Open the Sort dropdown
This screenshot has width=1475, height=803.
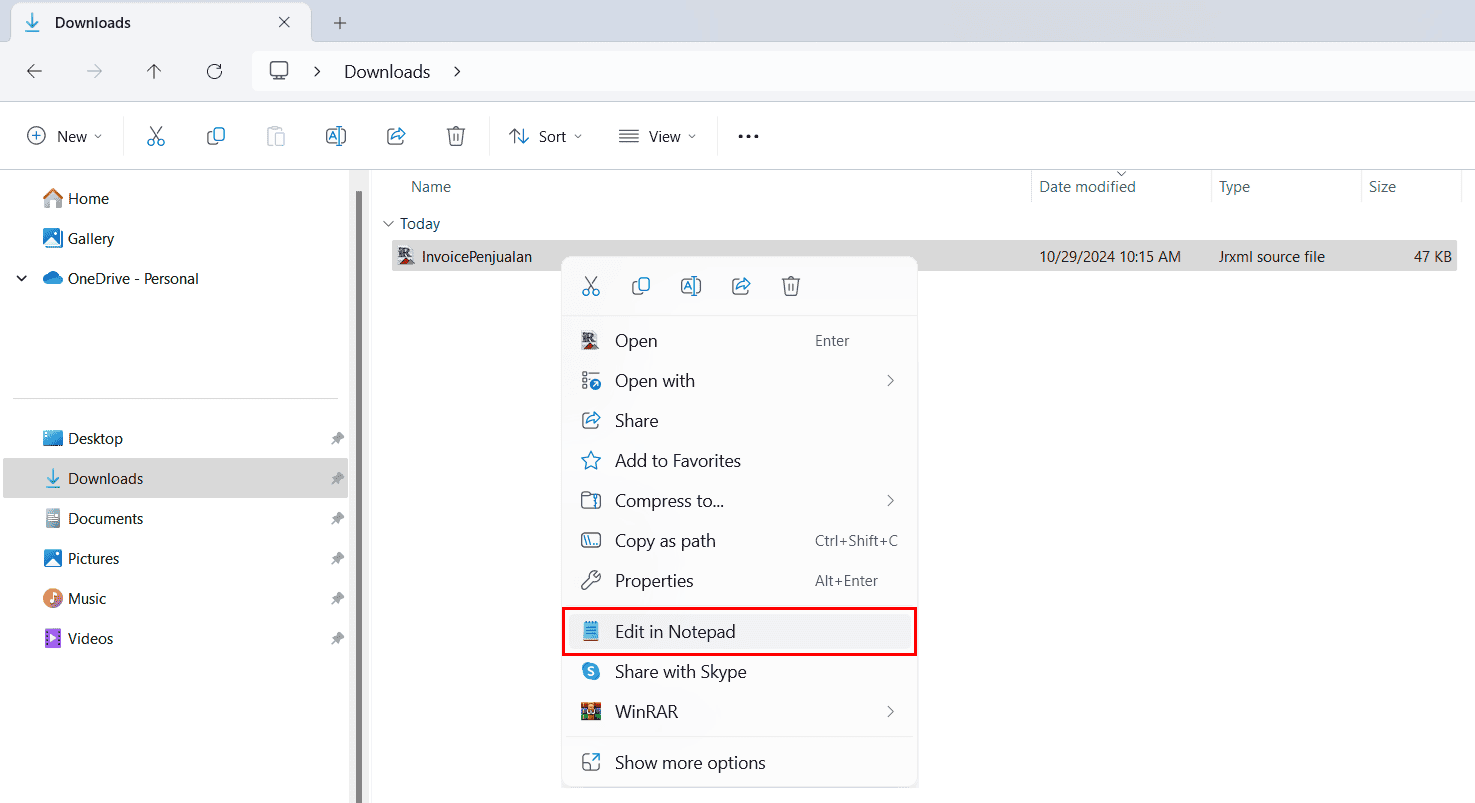point(546,136)
